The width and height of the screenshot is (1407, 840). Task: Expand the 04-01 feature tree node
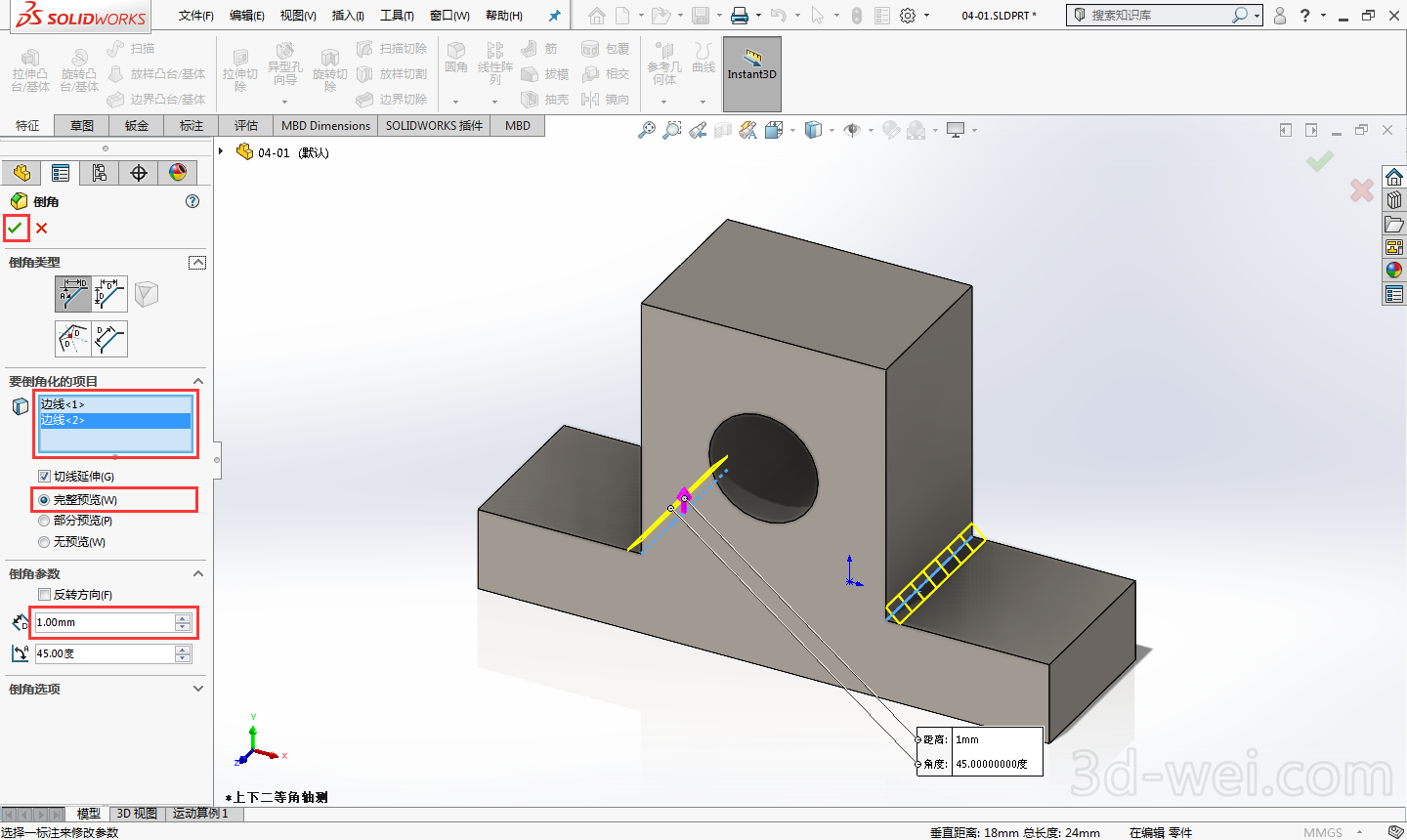click(222, 151)
